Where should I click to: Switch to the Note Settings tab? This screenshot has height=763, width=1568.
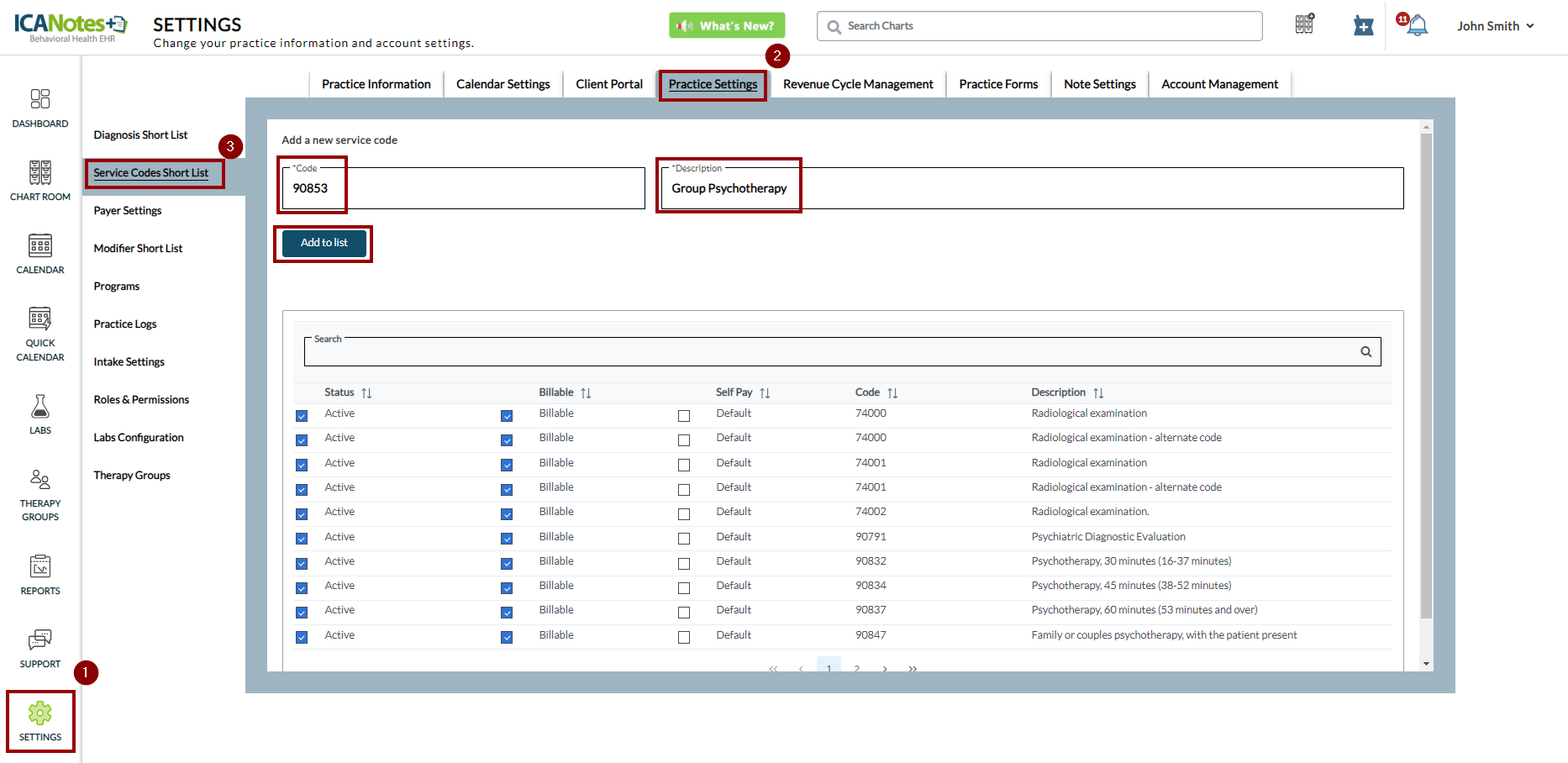[x=1099, y=84]
